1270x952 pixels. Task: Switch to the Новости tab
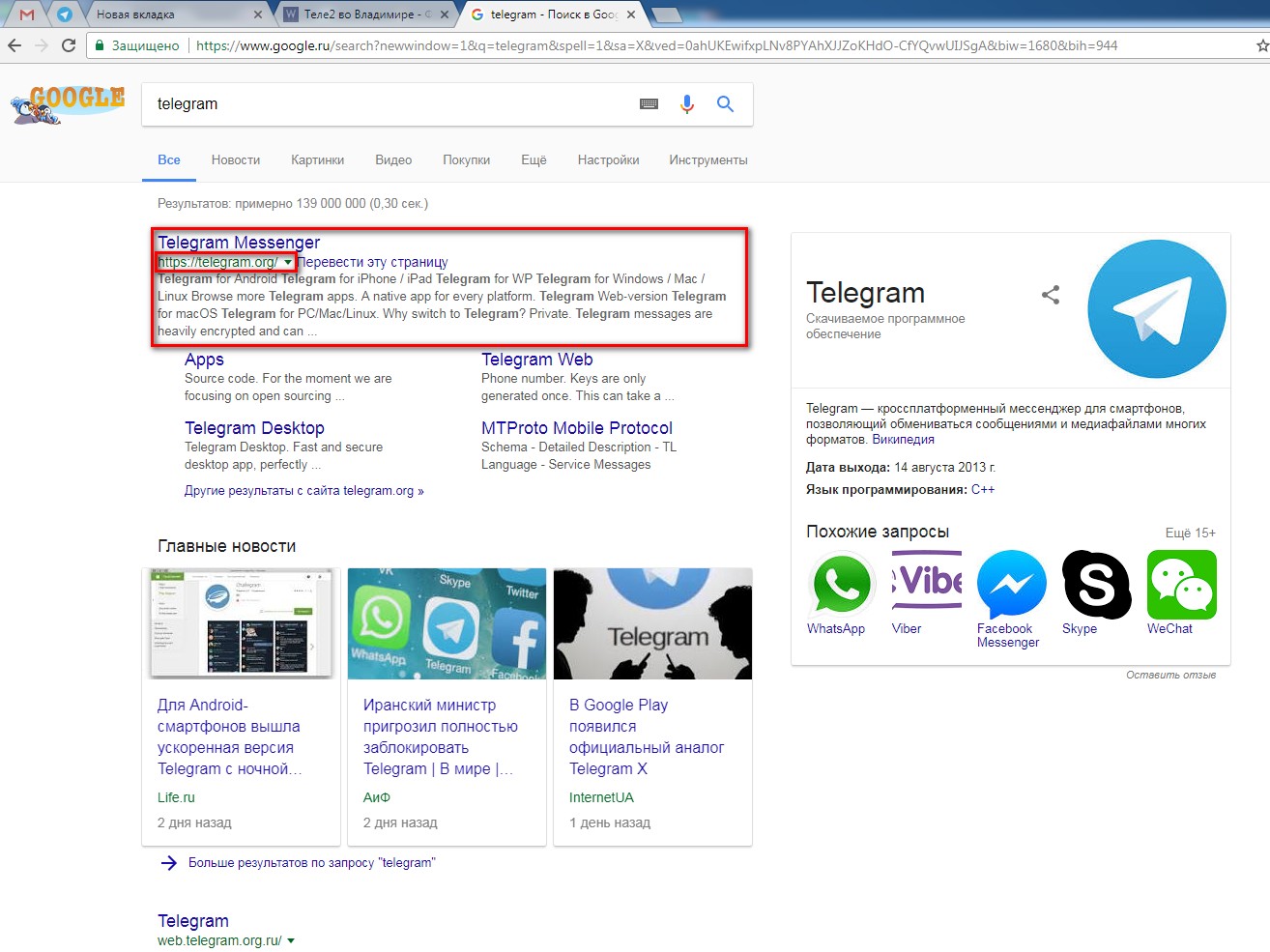[236, 160]
